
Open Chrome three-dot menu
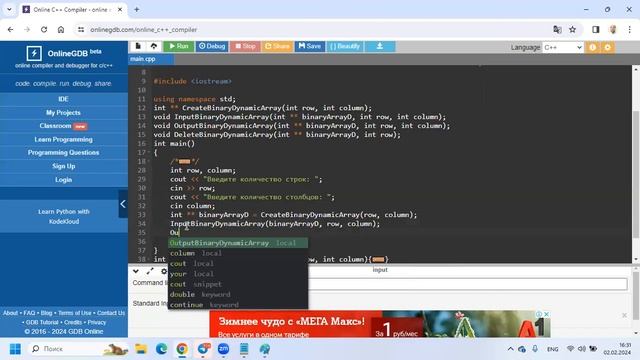click(629, 29)
